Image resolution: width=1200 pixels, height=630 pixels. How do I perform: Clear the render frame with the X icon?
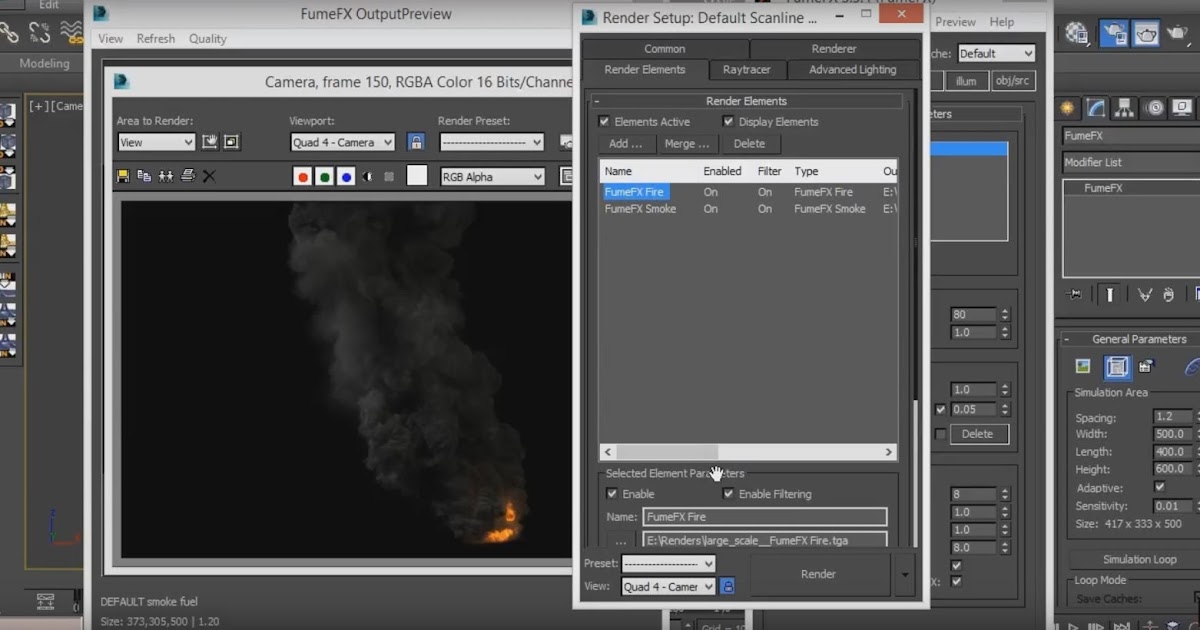[209, 176]
